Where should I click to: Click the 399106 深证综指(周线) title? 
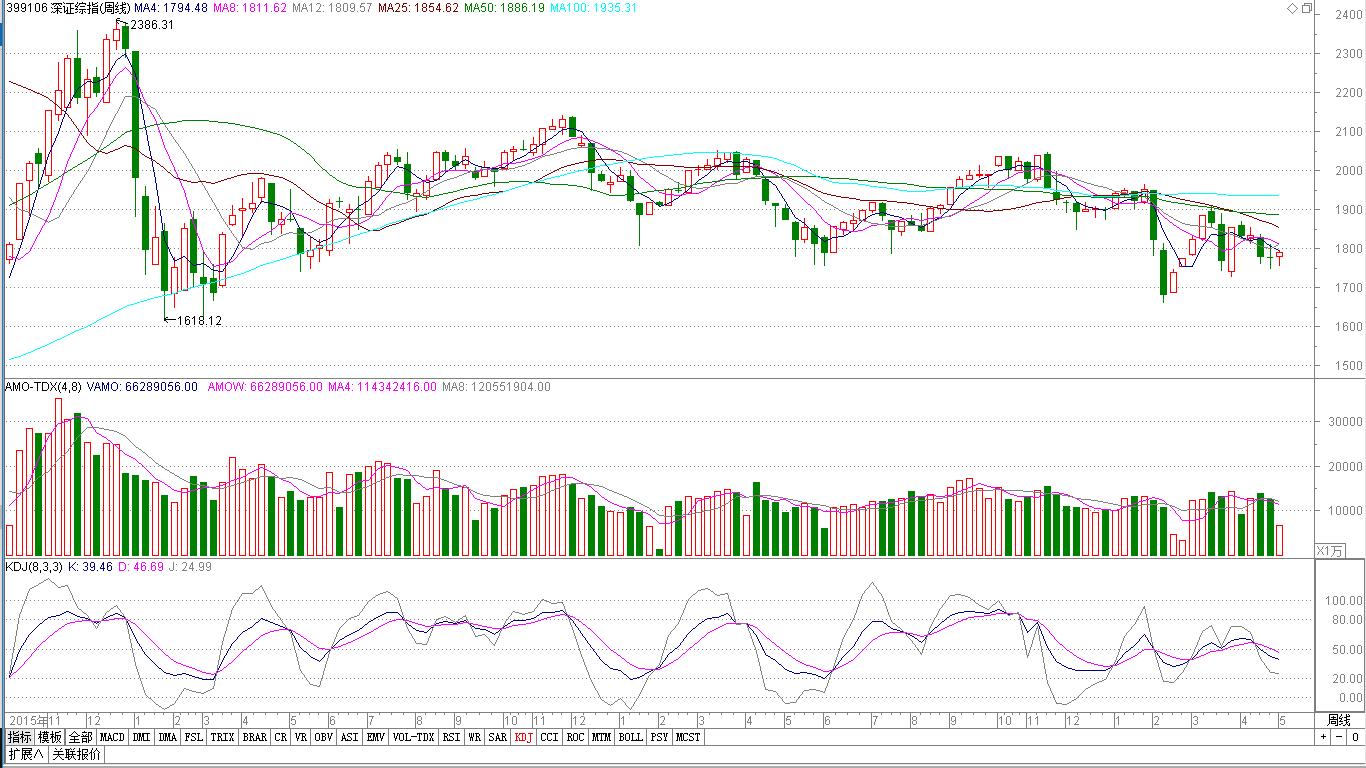coord(68,8)
